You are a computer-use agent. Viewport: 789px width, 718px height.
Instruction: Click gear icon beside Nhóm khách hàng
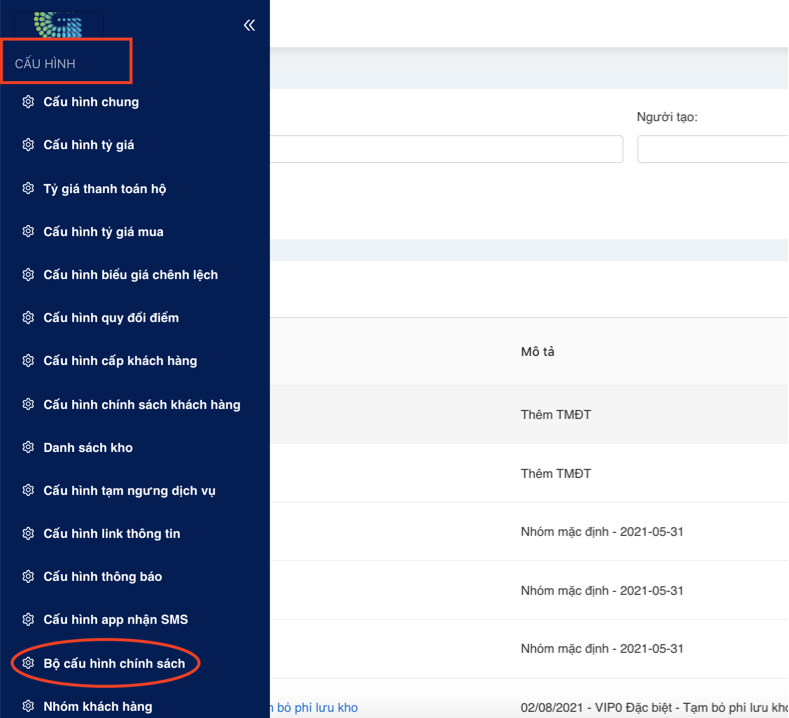28,706
